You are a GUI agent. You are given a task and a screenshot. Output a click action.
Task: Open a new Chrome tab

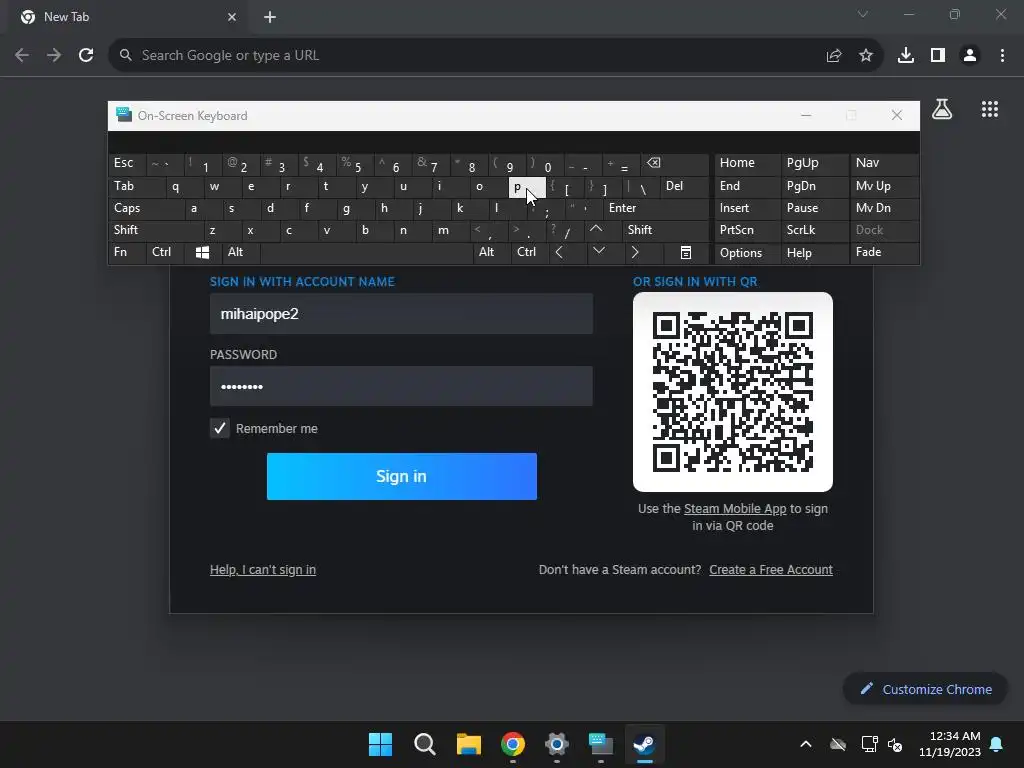click(x=270, y=17)
